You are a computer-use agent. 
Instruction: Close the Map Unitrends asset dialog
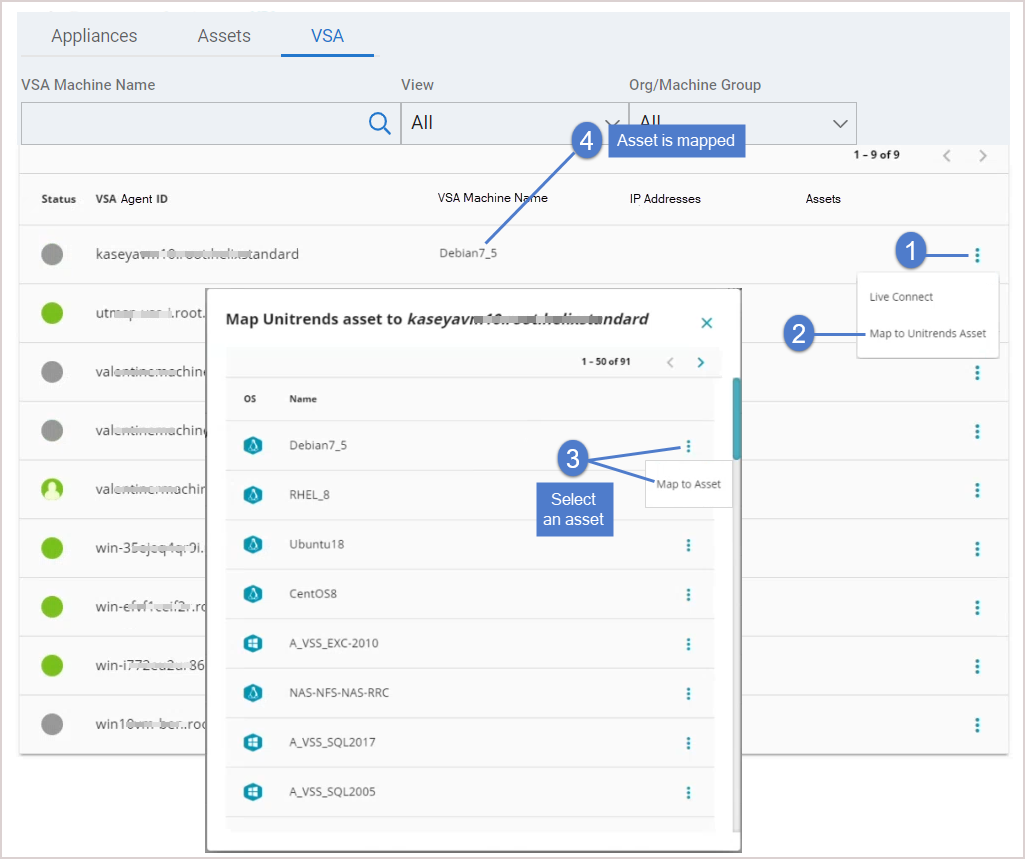click(x=706, y=322)
